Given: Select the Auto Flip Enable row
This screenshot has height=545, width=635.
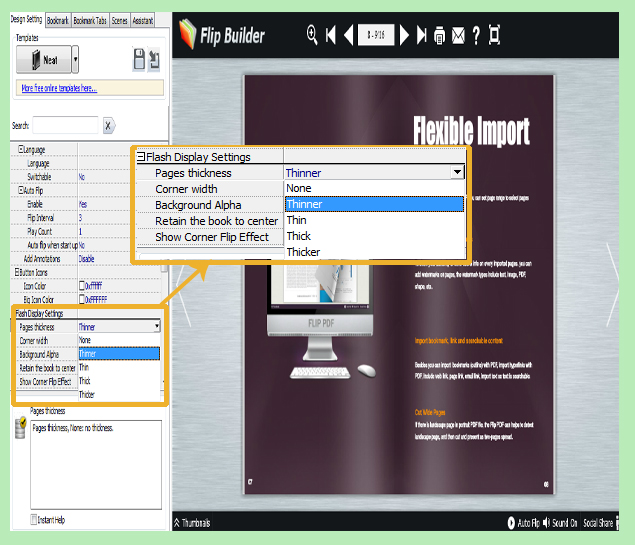Looking at the screenshot, I should pyautogui.click(x=70, y=204).
